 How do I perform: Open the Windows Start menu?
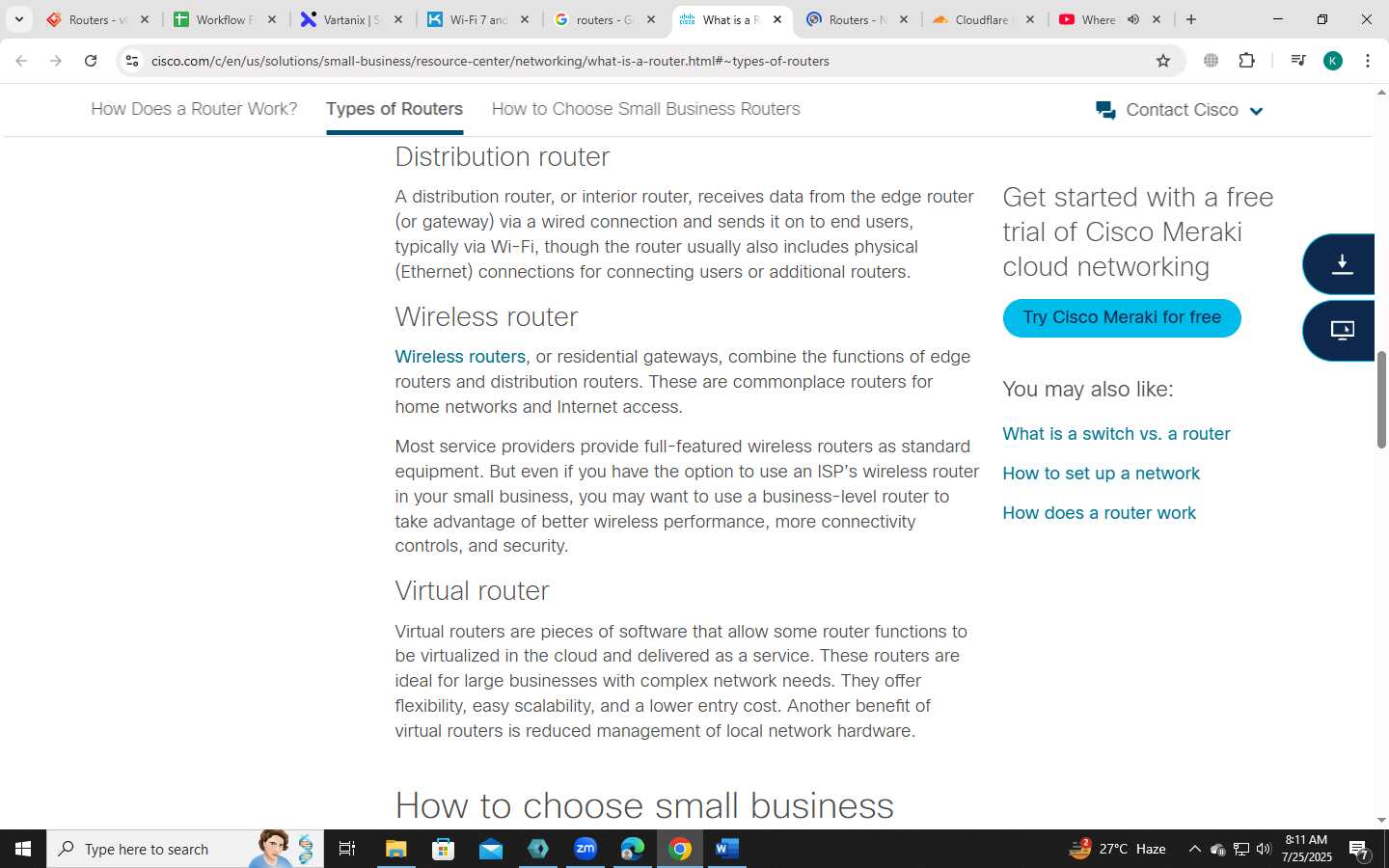[23, 849]
